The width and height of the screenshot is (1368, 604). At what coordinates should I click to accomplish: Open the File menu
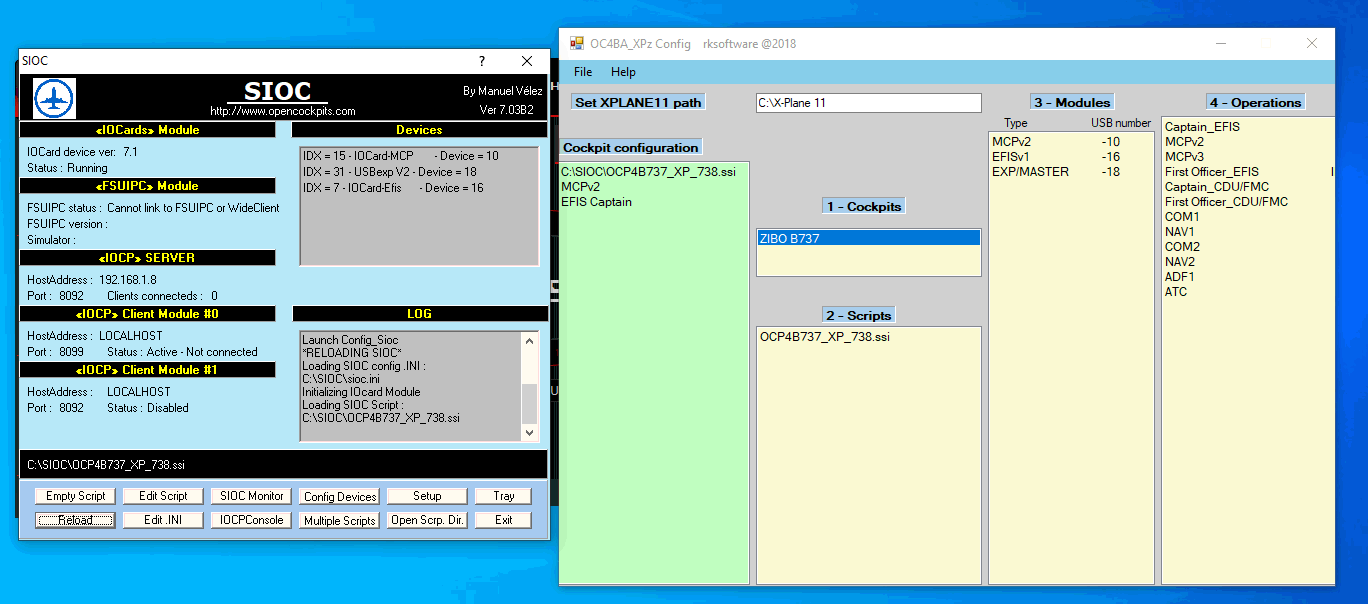coord(583,72)
